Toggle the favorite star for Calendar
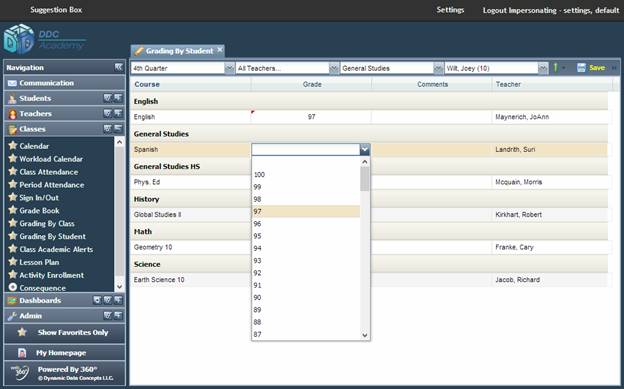Viewport: 624px width, 389px height. tap(13, 146)
